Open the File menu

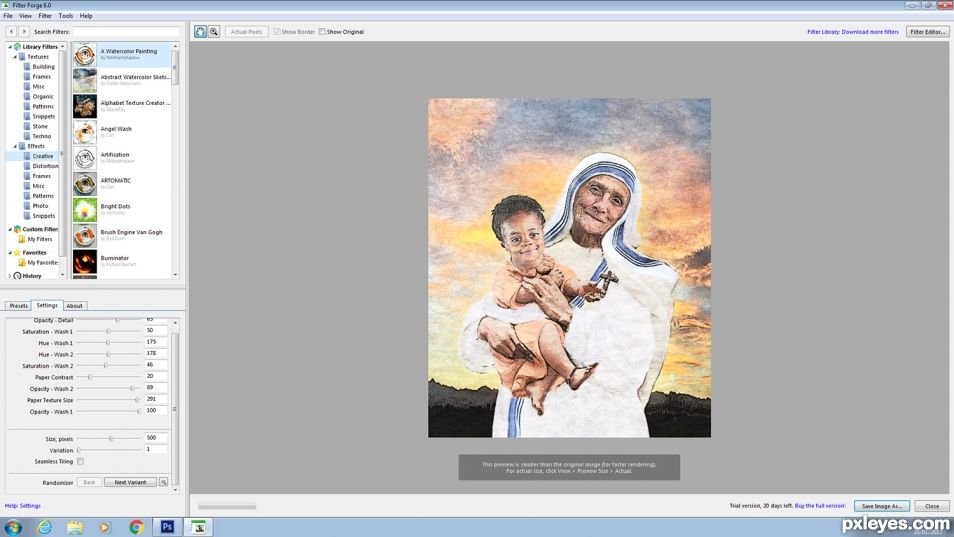tap(8, 16)
